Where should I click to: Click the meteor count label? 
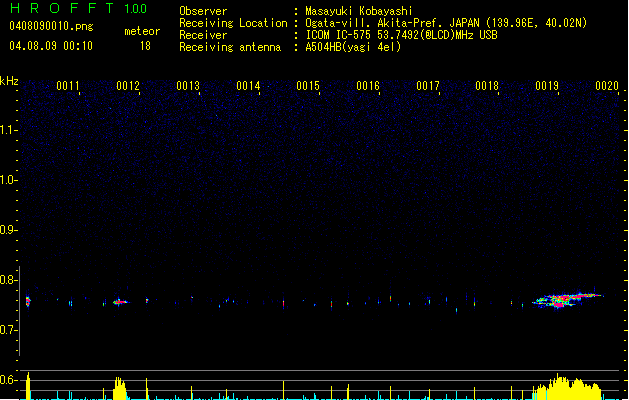pyautogui.click(x=142, y=31)
